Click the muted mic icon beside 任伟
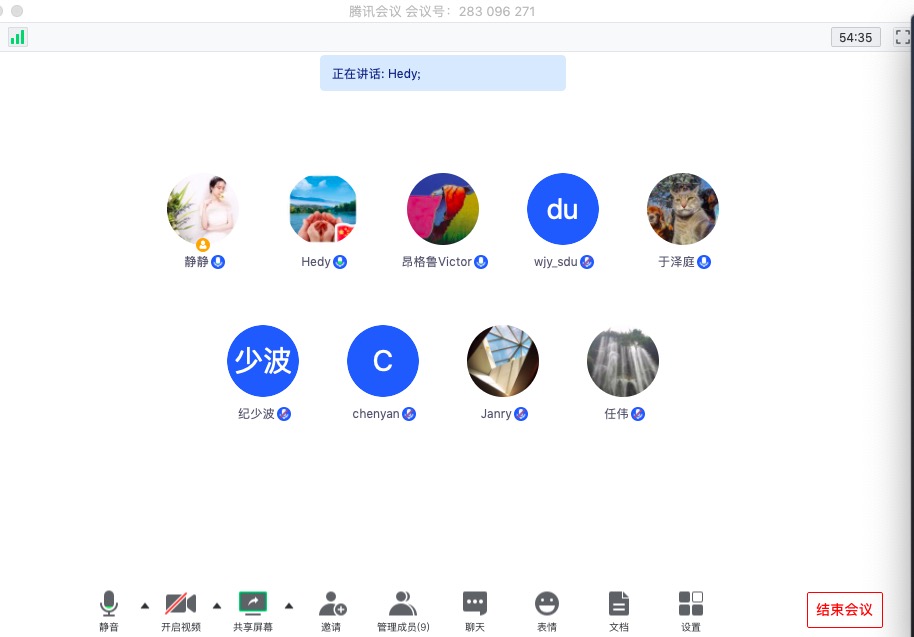This screenshot has width=914, height=637. (638, 414)
